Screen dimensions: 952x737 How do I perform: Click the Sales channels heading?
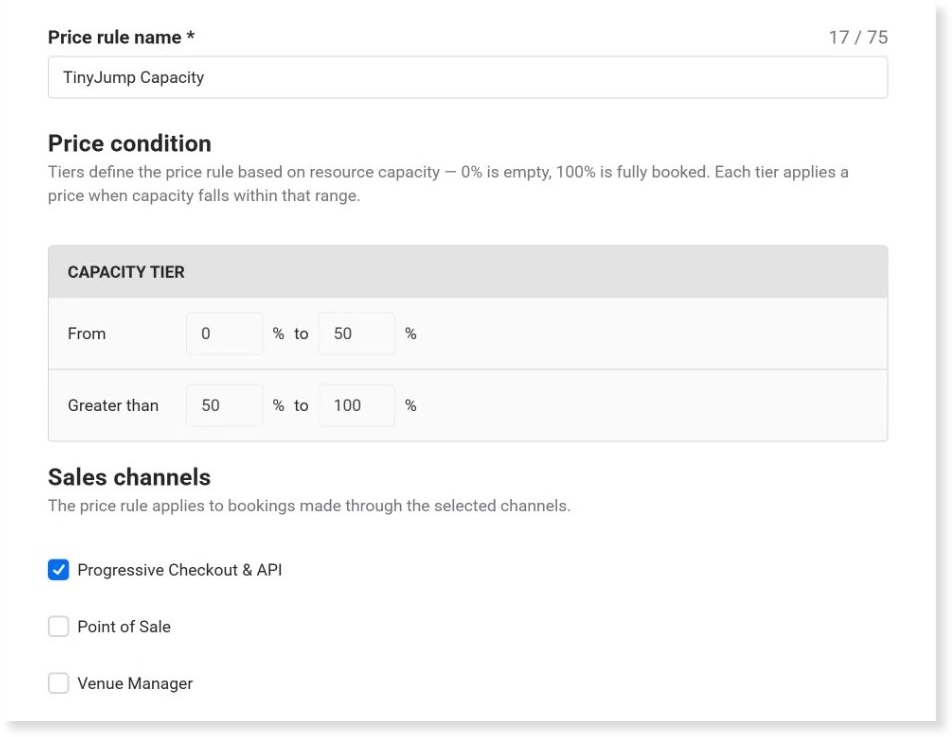[x=129, y=477]
